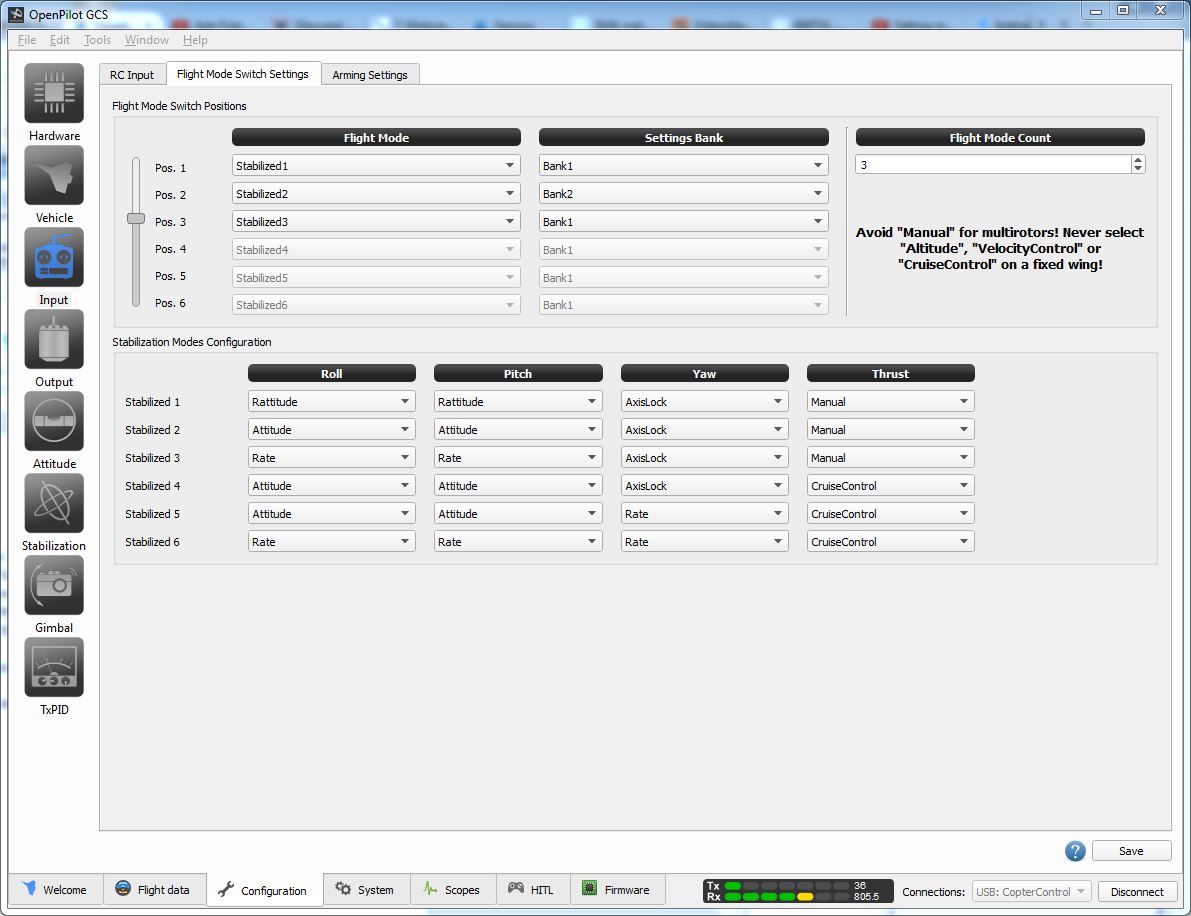Open Pos. 2 Settings Bank dropdown
The image size is (1191, 916).
683,194
